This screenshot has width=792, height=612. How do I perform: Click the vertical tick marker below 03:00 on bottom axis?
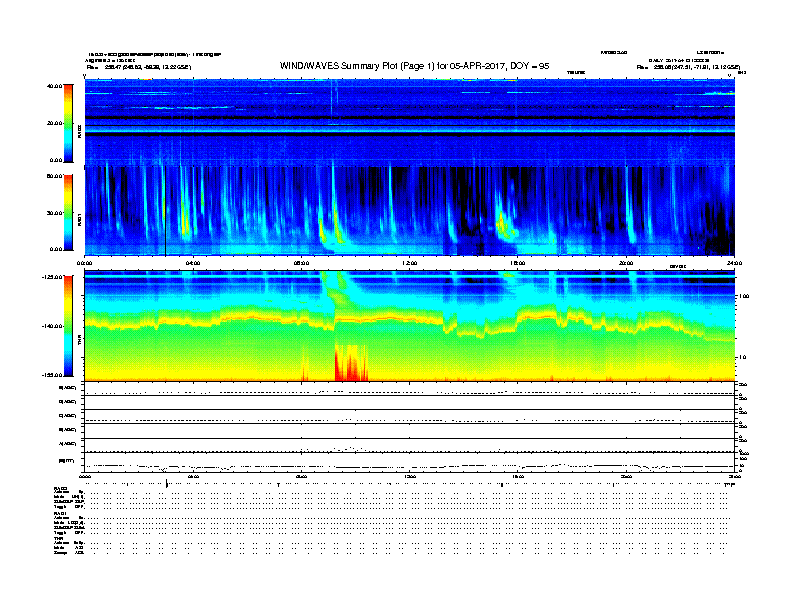167,484
